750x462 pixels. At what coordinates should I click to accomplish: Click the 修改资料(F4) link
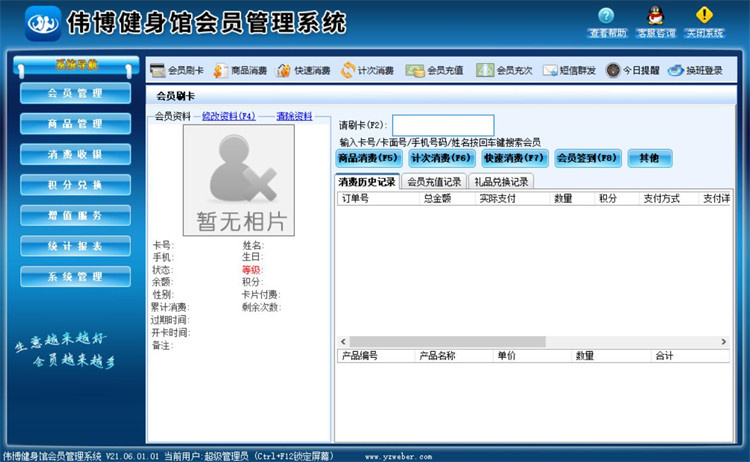229,116
